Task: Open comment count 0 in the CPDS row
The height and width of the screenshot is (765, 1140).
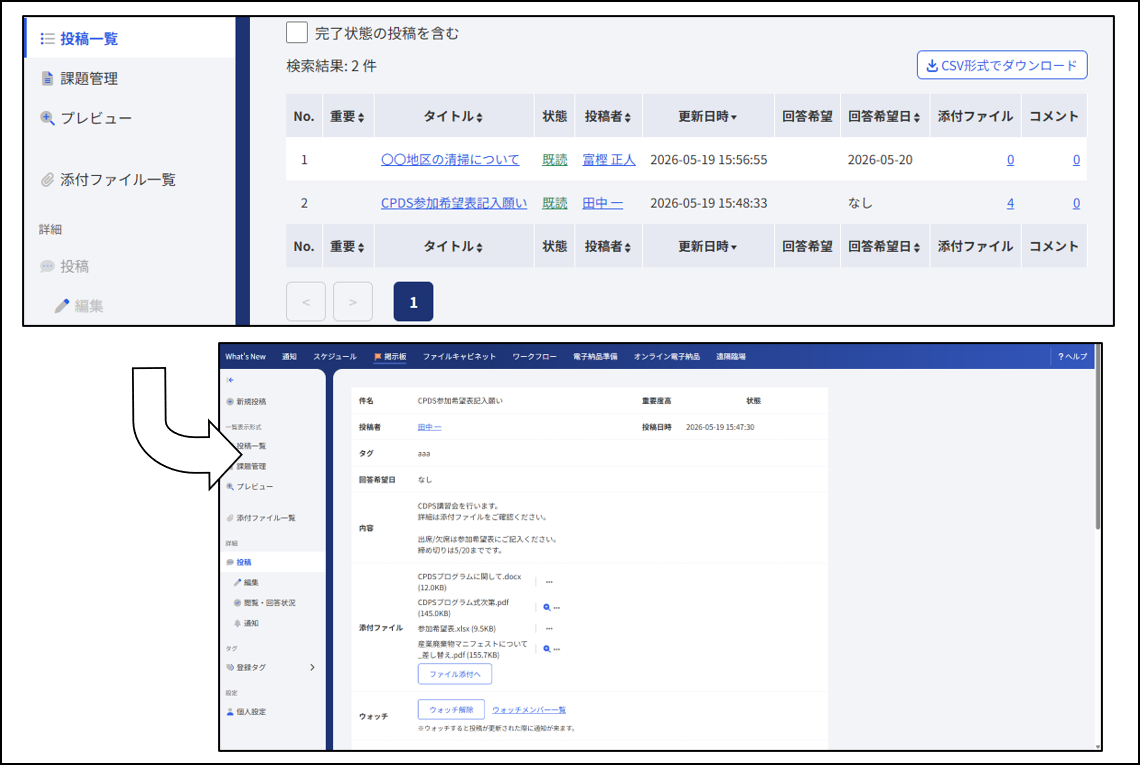Action: coord(1076,204)
